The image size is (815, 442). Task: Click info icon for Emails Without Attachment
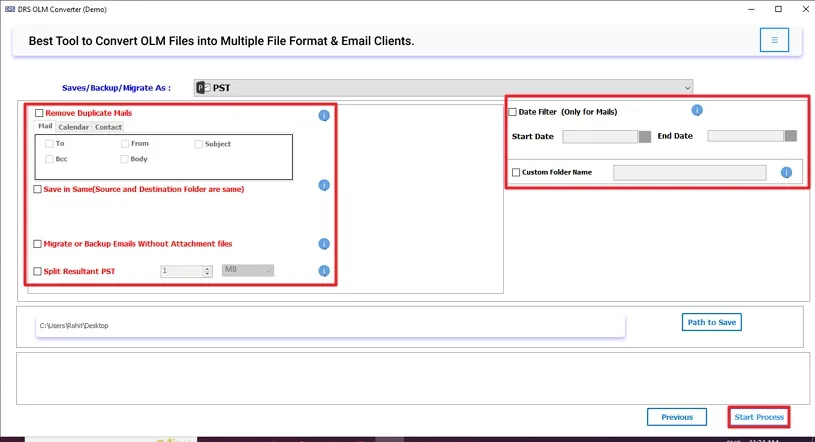pyautogui.click(x=324, y=244)
